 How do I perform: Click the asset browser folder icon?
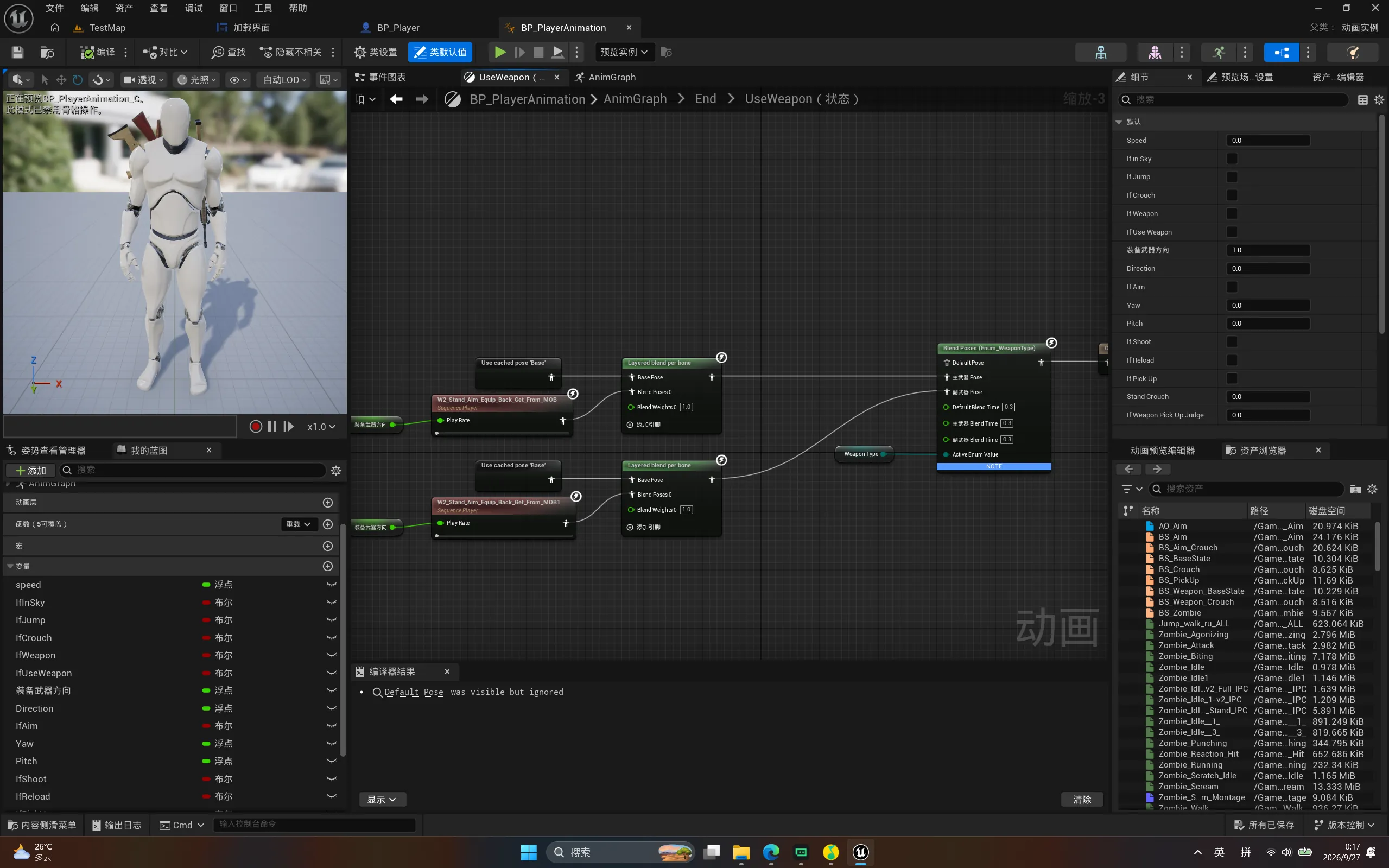(1356, 489)
